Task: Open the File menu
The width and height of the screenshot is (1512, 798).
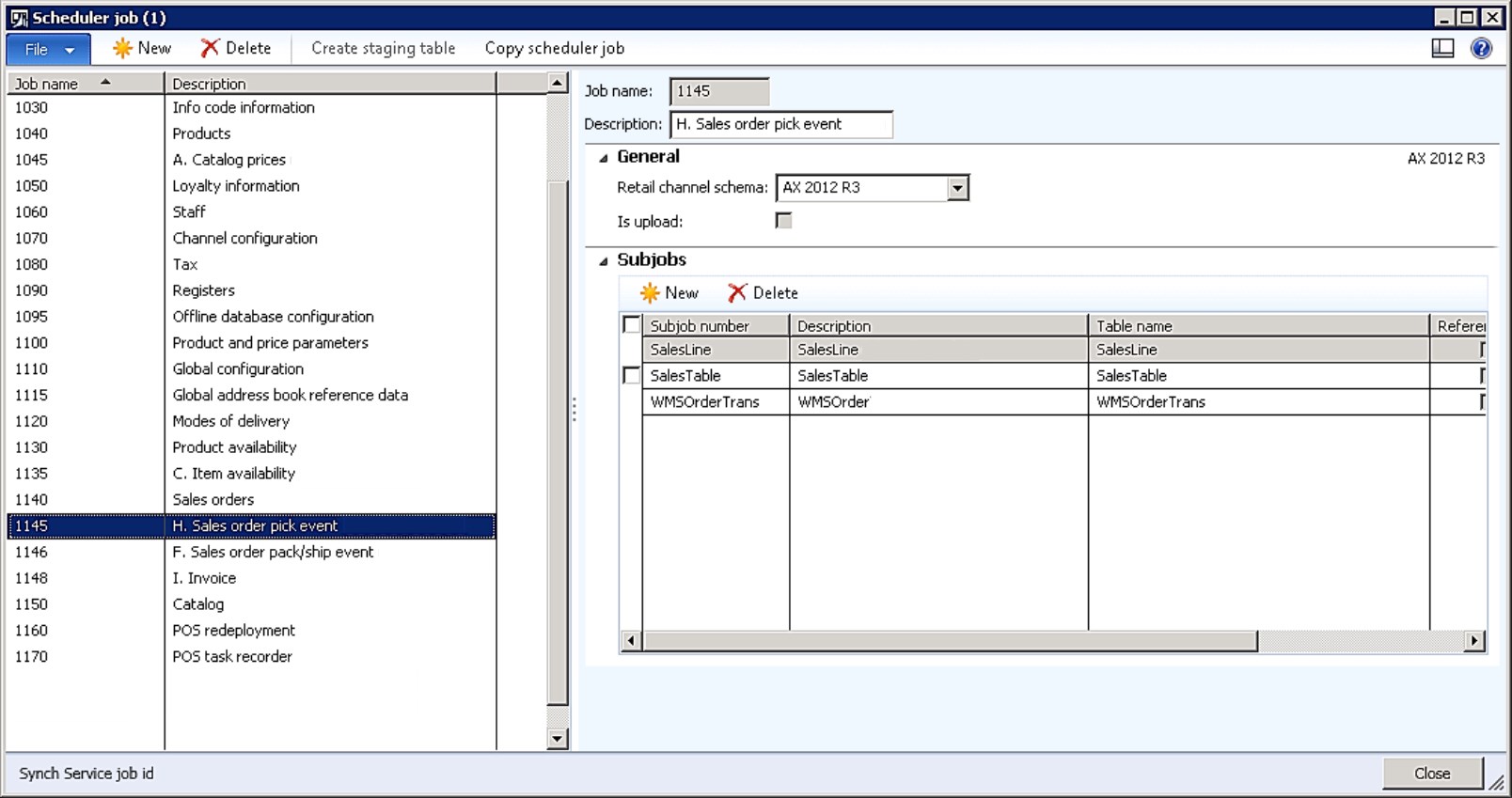Action: point(48,49)
